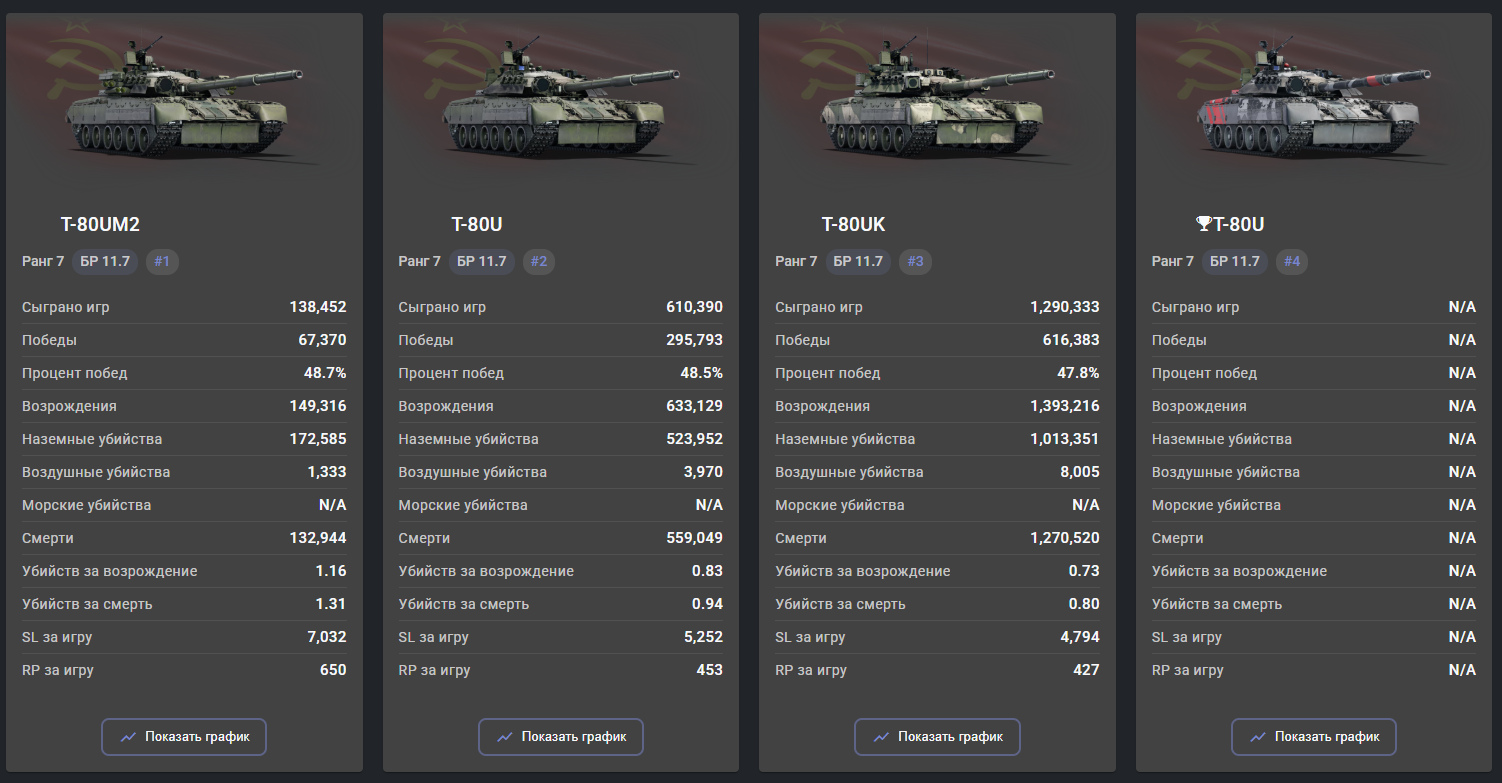
Task: Show the graph for T-80UK
Action: pos(937,737)
